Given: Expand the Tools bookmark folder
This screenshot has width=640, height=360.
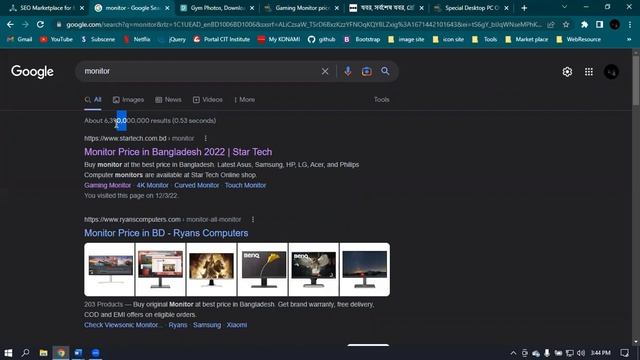Looking at the screenshot, I should [x=485, y=39].
